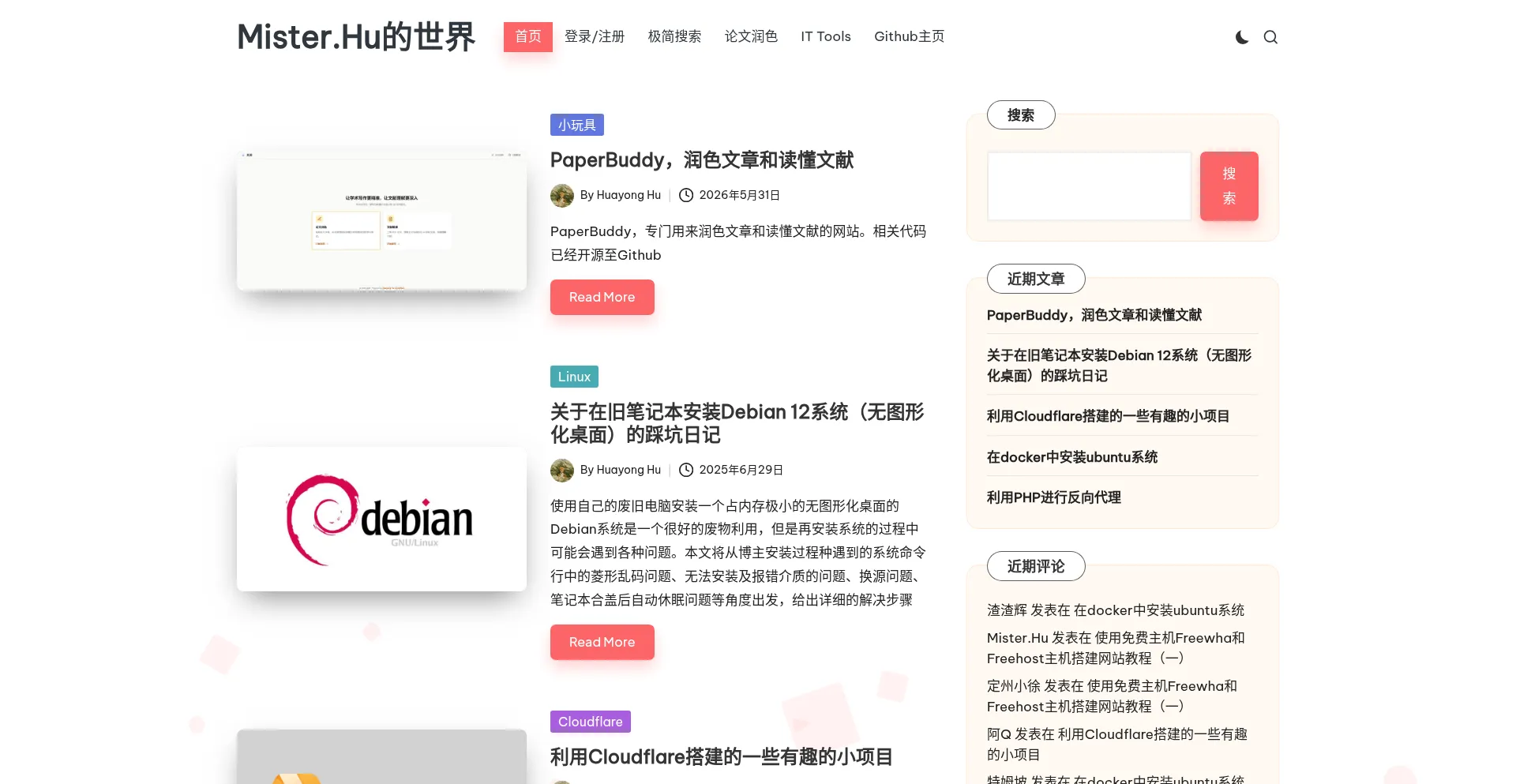Open the 极简搜索 menu item
This screenshot has height=784, width=1516.
tap(674, 36)
